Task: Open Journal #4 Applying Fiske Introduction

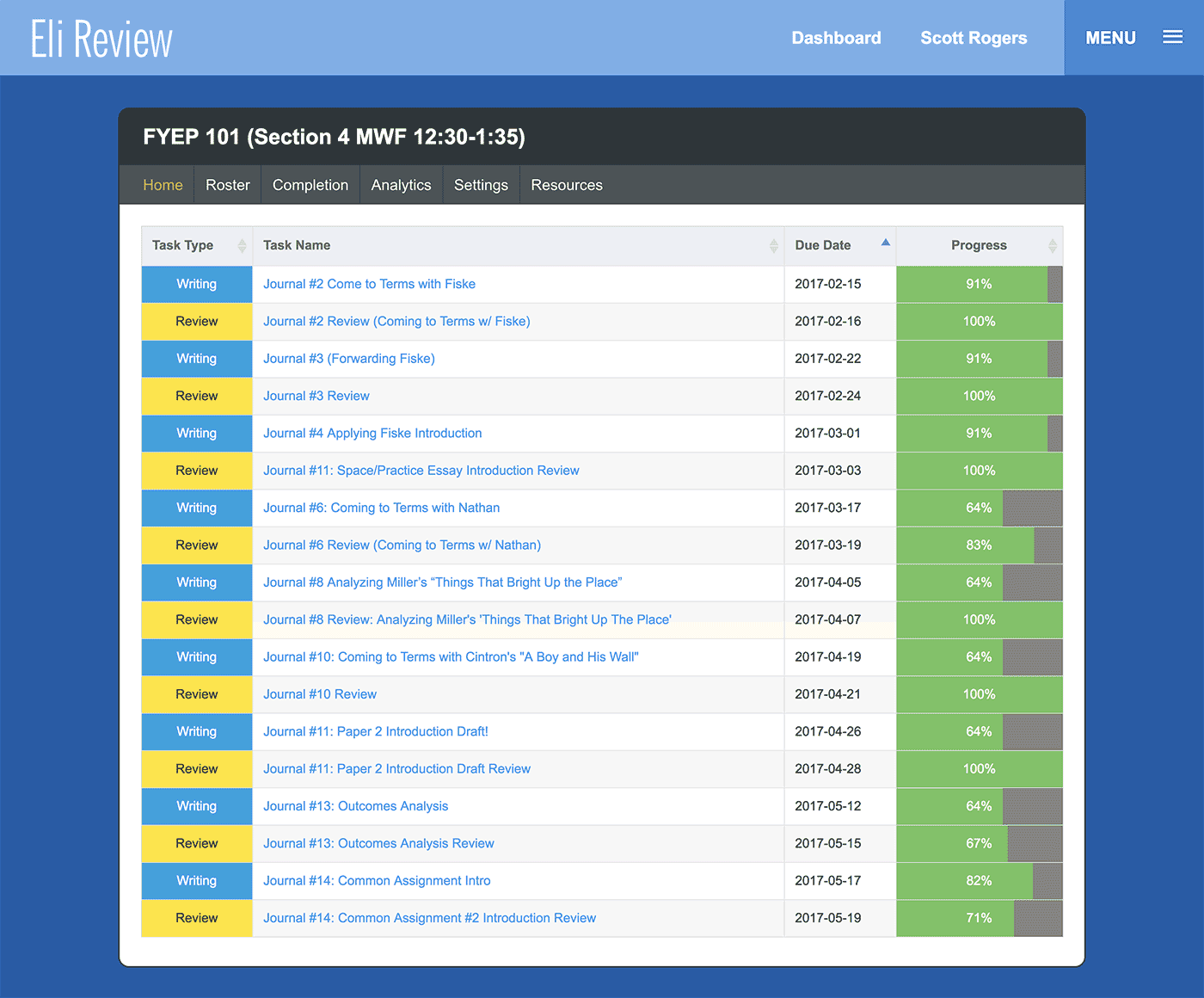Action: coord(372,433)
